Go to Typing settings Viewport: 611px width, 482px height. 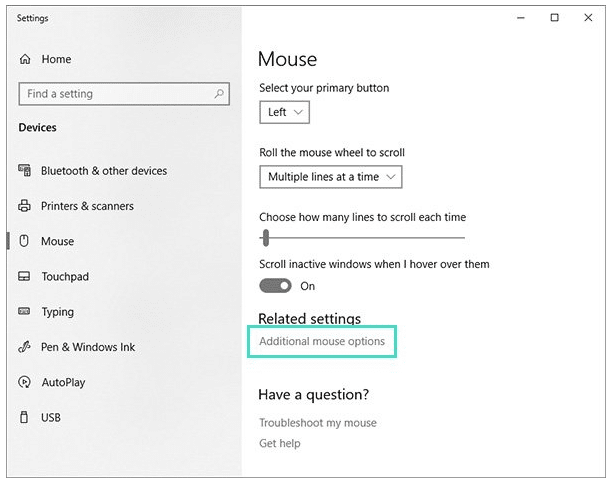coord(57,312)
